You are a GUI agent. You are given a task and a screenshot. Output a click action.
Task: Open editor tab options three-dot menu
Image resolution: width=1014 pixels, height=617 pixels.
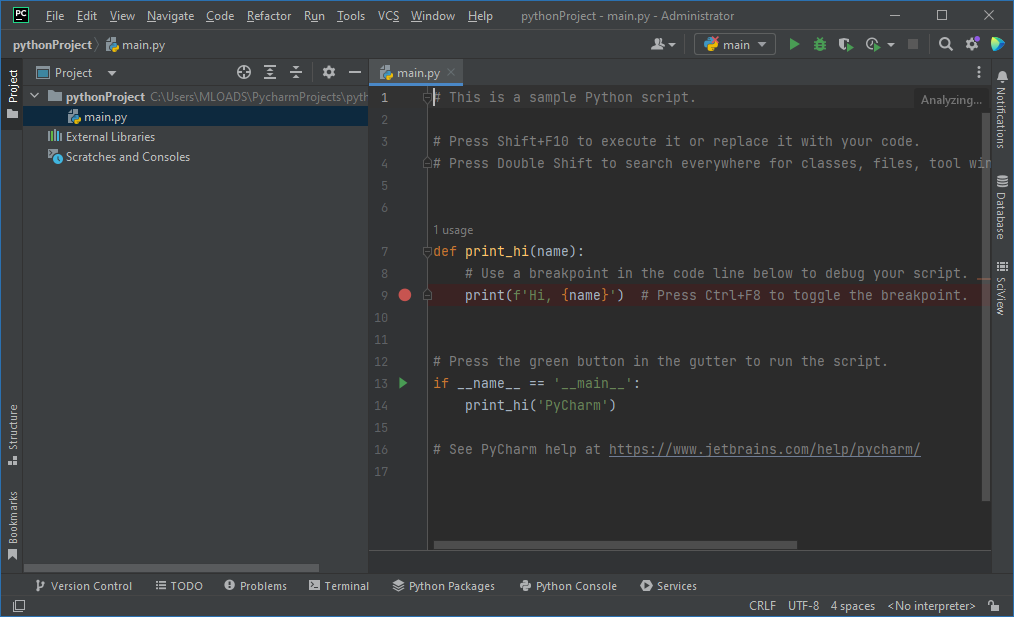978,72
